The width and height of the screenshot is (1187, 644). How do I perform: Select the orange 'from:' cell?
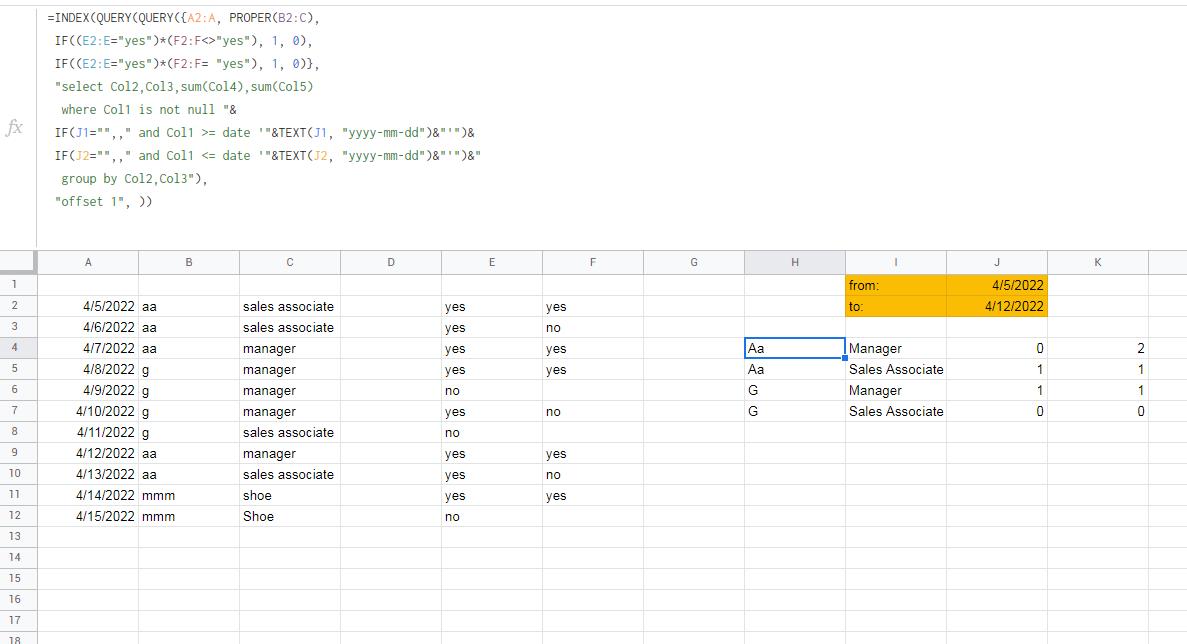point(896,285)
